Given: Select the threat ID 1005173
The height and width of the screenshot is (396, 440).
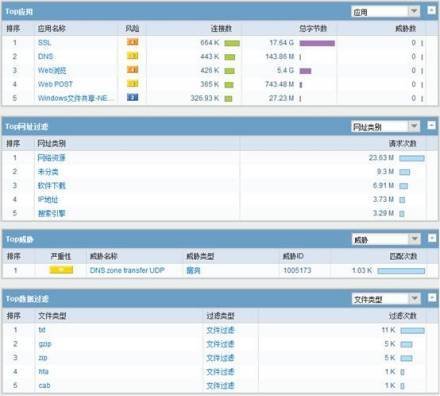Looking at the screenshot, I should coord(297,270).
